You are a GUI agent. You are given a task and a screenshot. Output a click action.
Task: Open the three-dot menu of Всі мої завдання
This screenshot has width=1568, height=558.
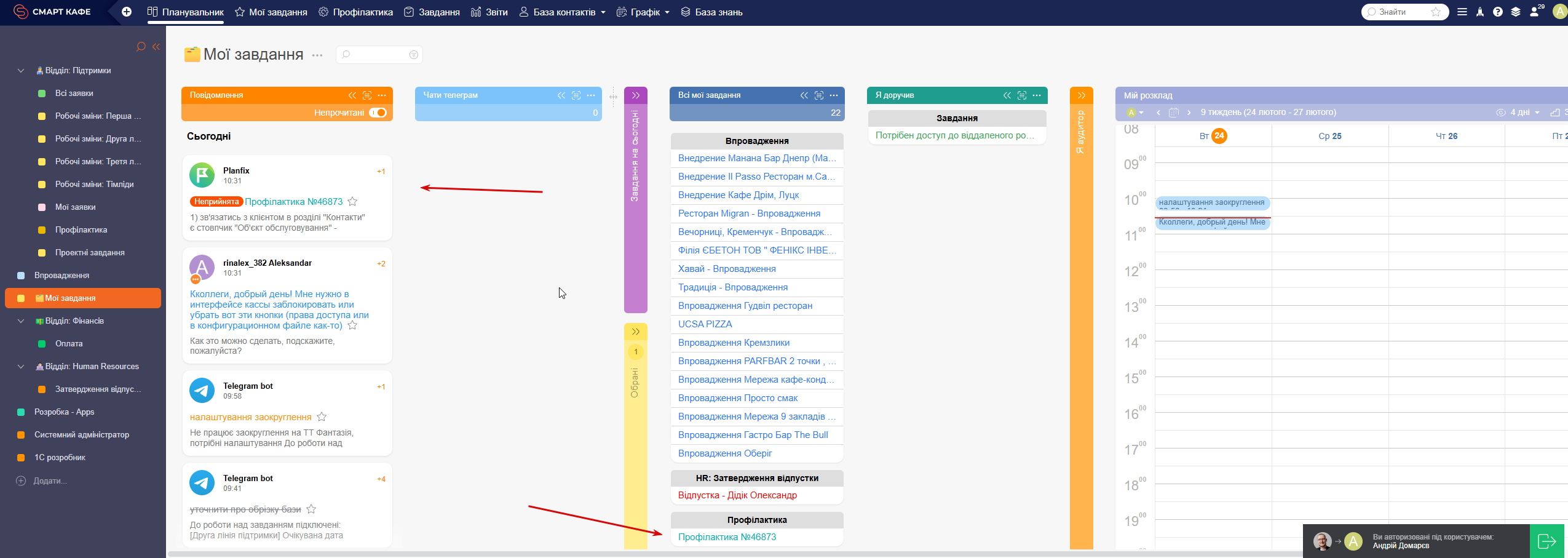coord(834,95)
